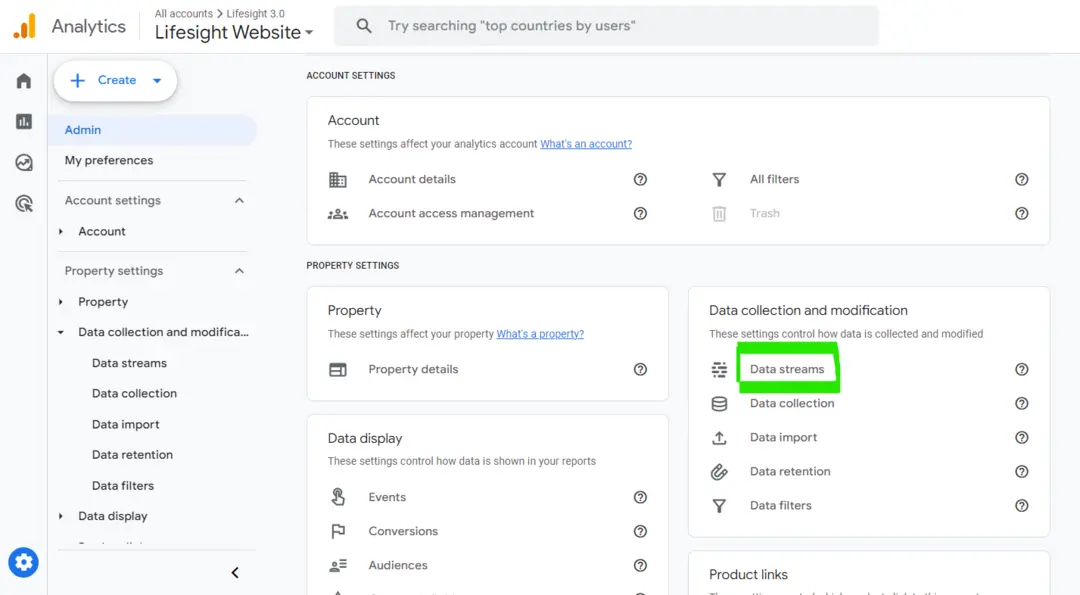Image resolution: width=1080 pixels, height=595 pixels.
Task: Open Account access management setting
Action: (x=451, y=213)
